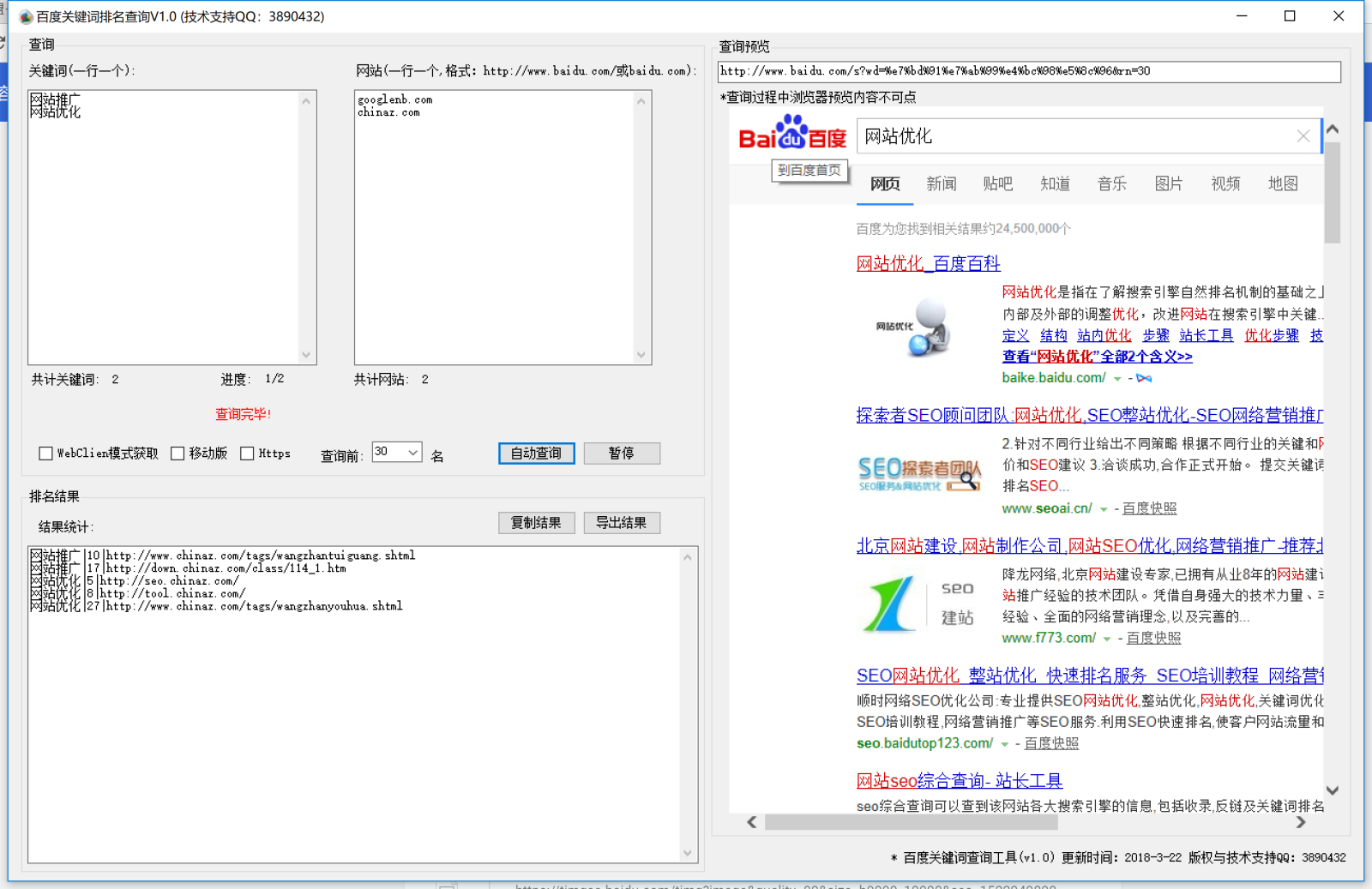The image size is (1372, 889).
Task: Open dropdown arrow beside www.seoai.cn/
Action: 1104,509
